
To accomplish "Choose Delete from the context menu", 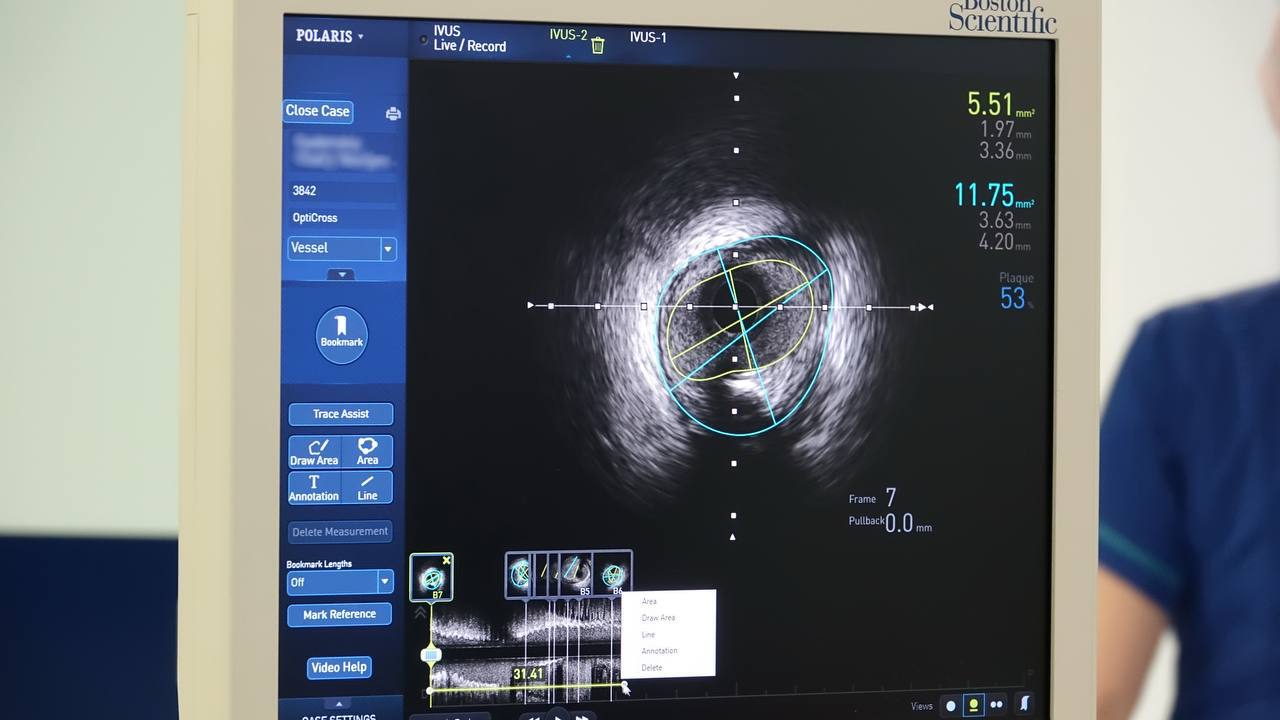I will (652, 667).
